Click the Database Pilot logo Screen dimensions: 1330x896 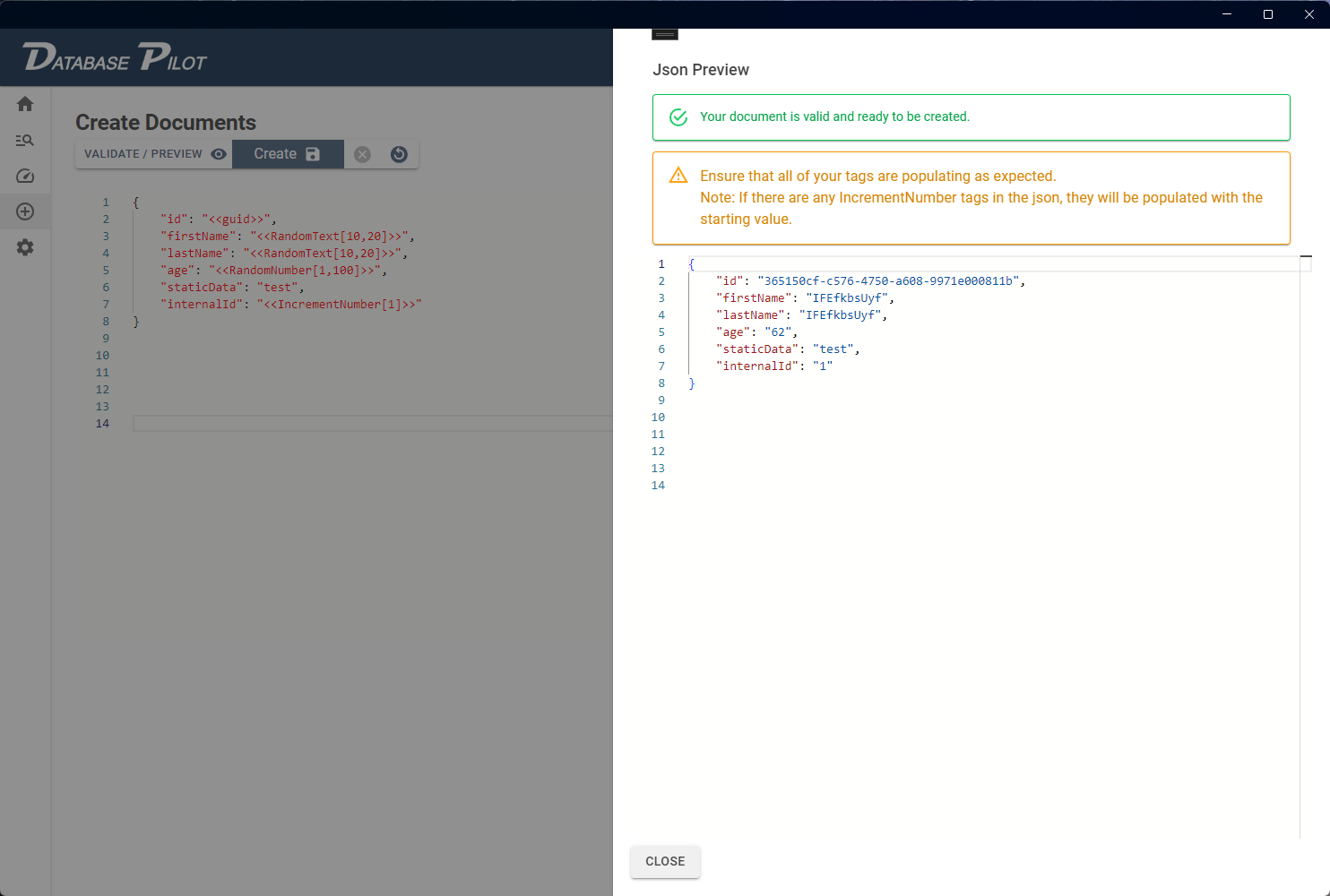tap(115, 57)
